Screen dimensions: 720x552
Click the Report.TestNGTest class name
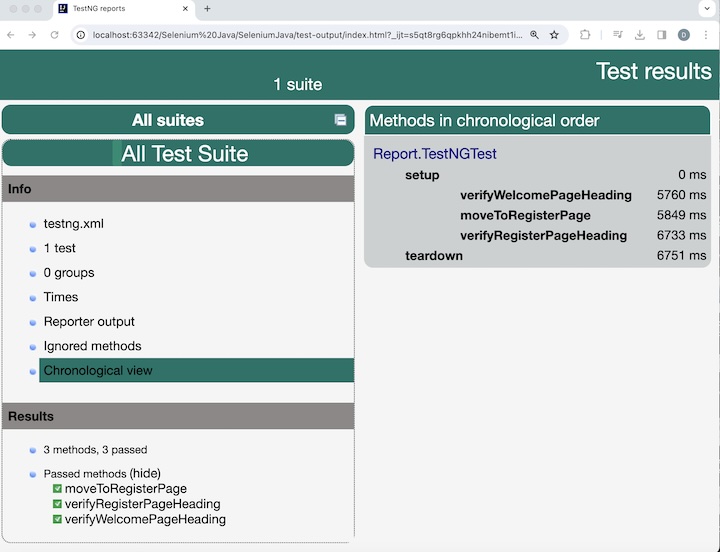click(x=435, y=153)
